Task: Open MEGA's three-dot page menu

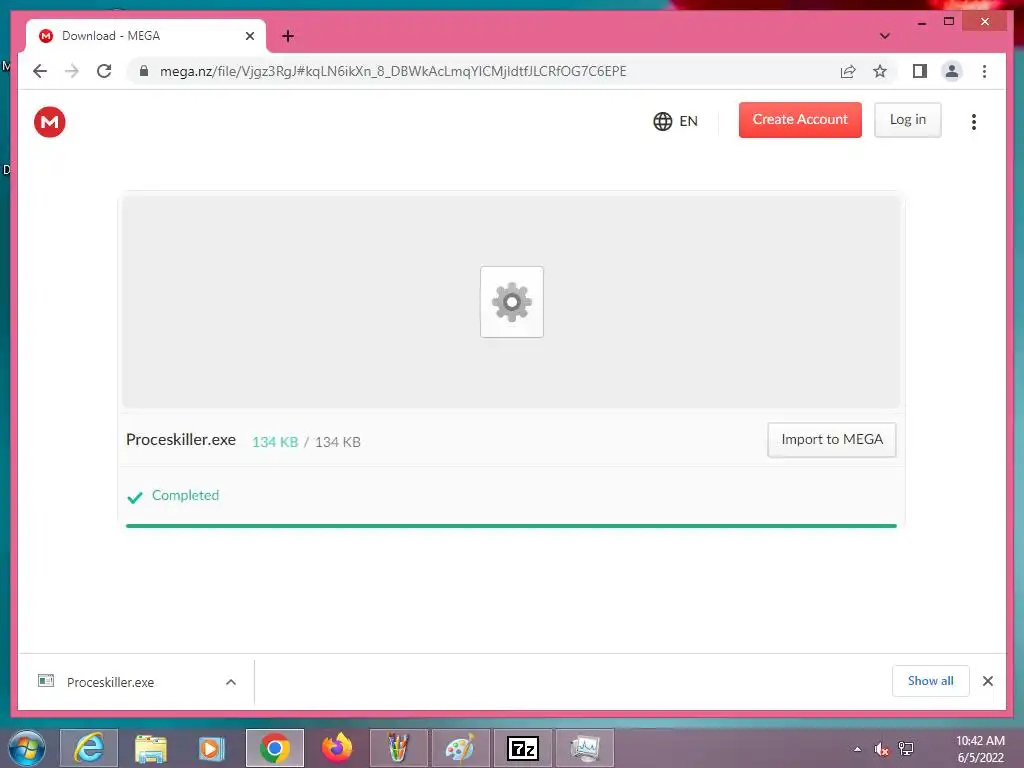Action: tap(974, 121)
